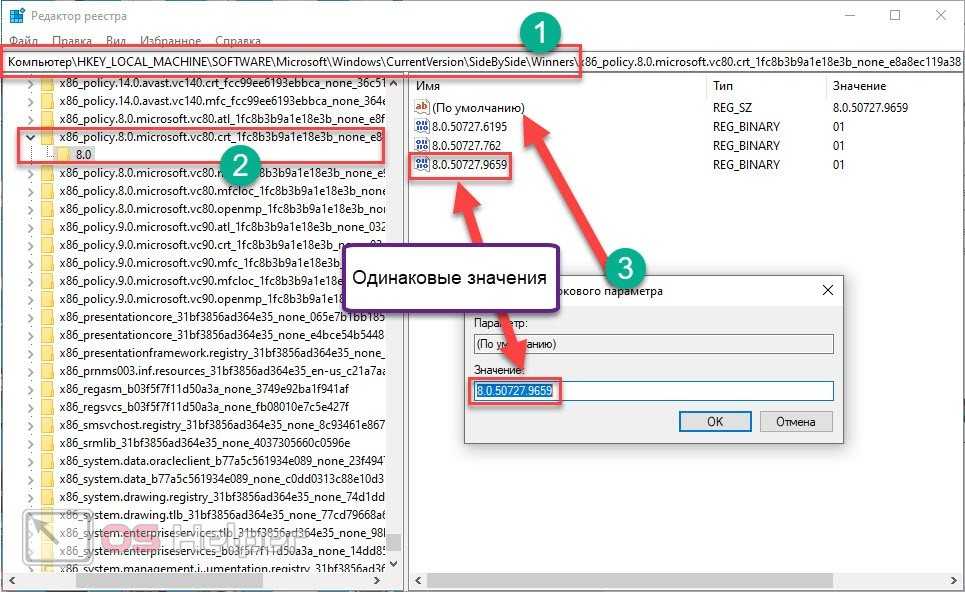This screenshot has width=965, height=592.
Task: Click the 8.0 subkey folder icon
Action: click(64, 155)
